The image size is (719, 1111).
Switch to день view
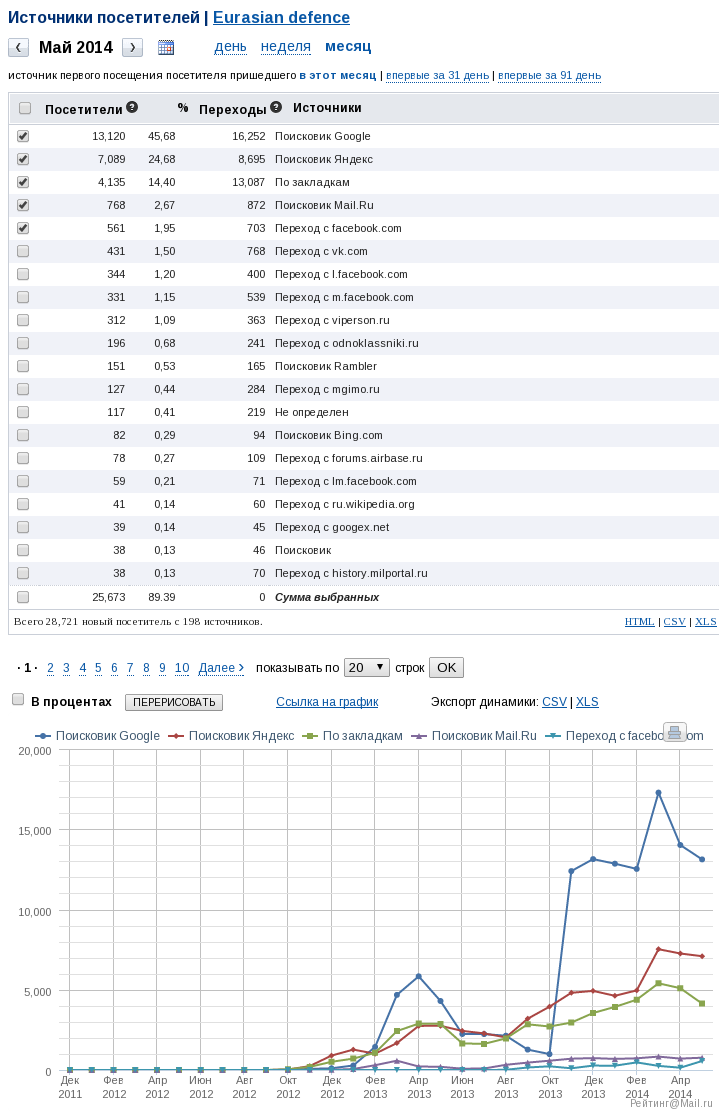230,47
